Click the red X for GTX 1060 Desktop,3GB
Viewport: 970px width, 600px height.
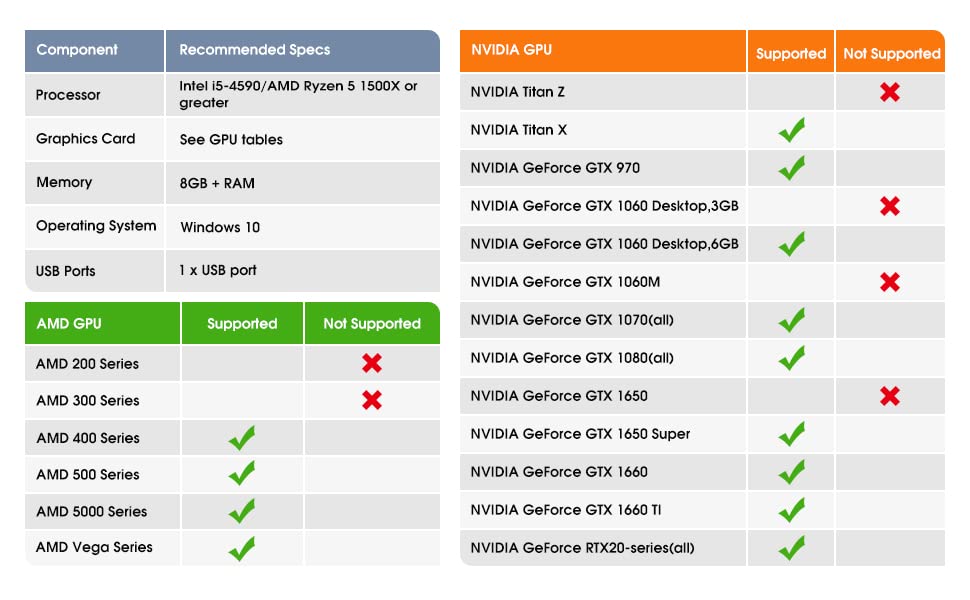tap(890, 206)
